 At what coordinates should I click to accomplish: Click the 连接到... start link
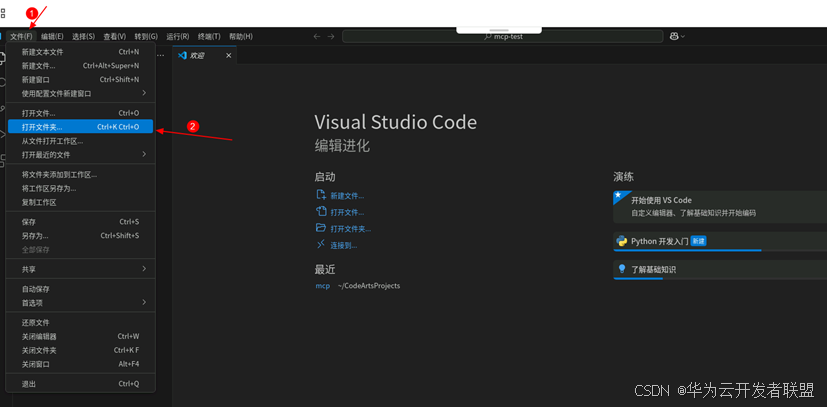click(x=344, y=245)
